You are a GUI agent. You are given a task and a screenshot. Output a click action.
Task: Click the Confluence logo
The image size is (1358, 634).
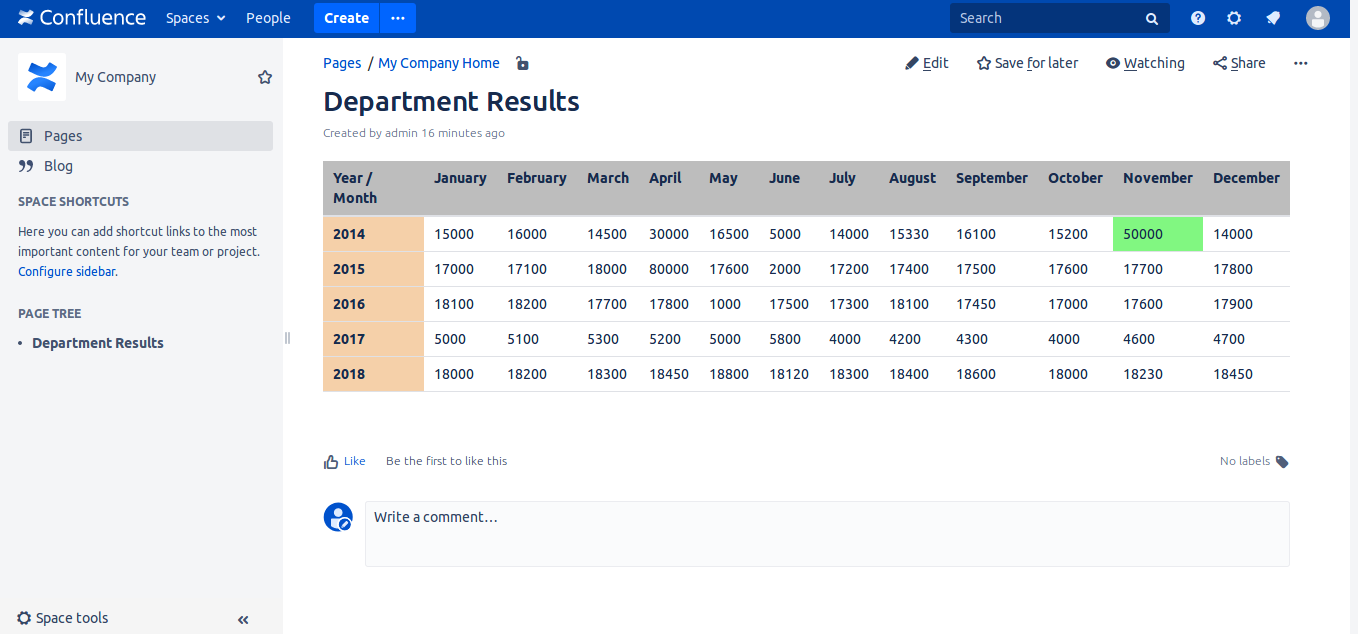click(x=82, y=18)
